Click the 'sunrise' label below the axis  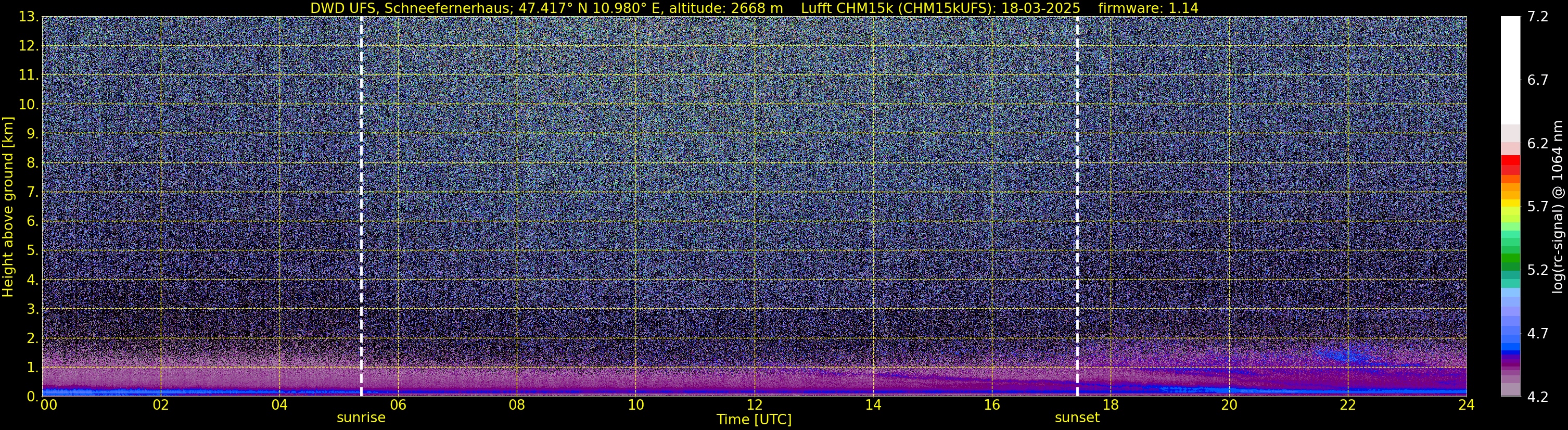(x=361, y=418)
